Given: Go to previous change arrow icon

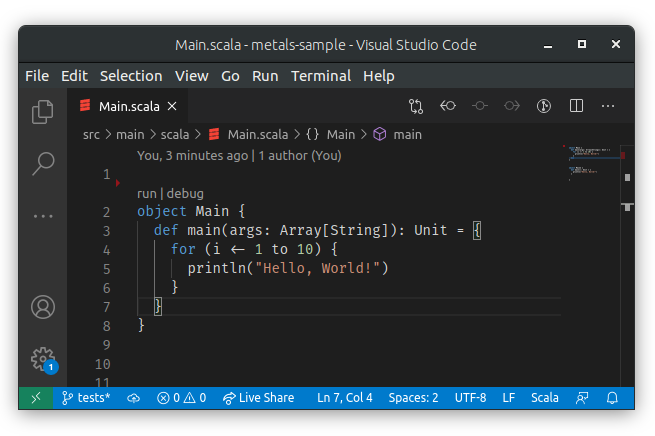Looking at the screenshot, I should (x=448, y=106).
